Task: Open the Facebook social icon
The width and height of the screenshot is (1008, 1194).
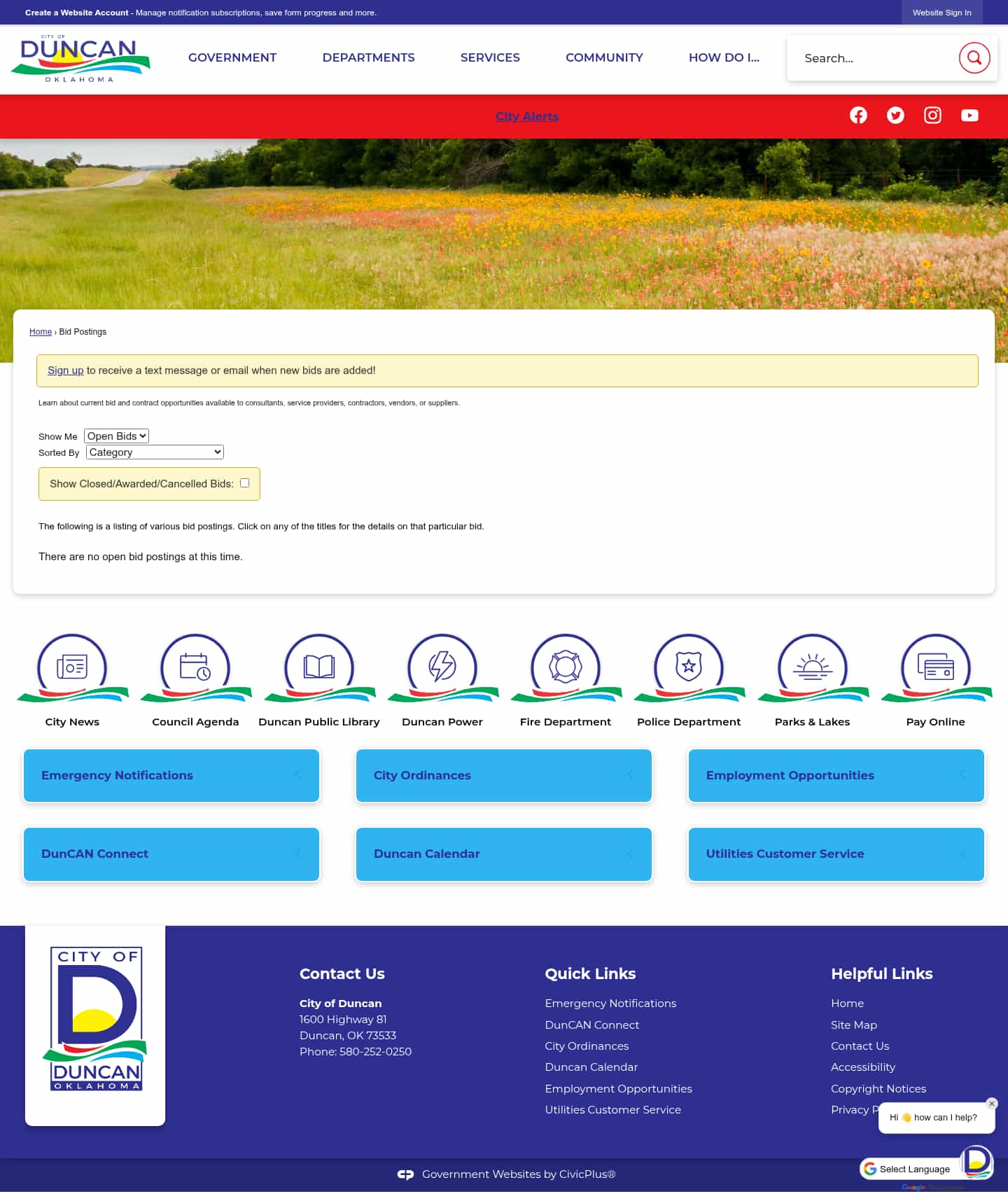Action: (x=858, y=116)
